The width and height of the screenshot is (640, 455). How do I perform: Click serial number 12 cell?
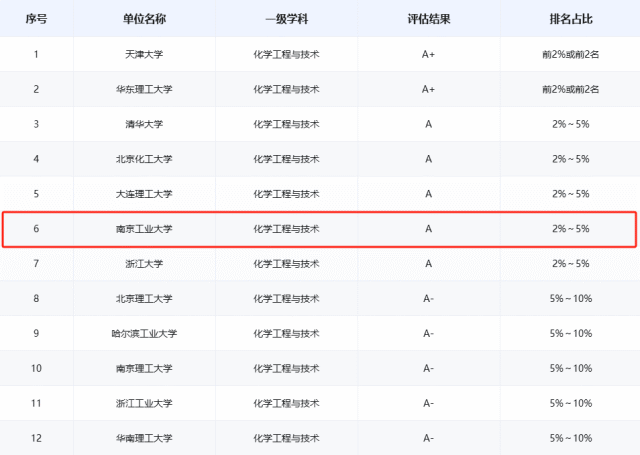(36, 438)
